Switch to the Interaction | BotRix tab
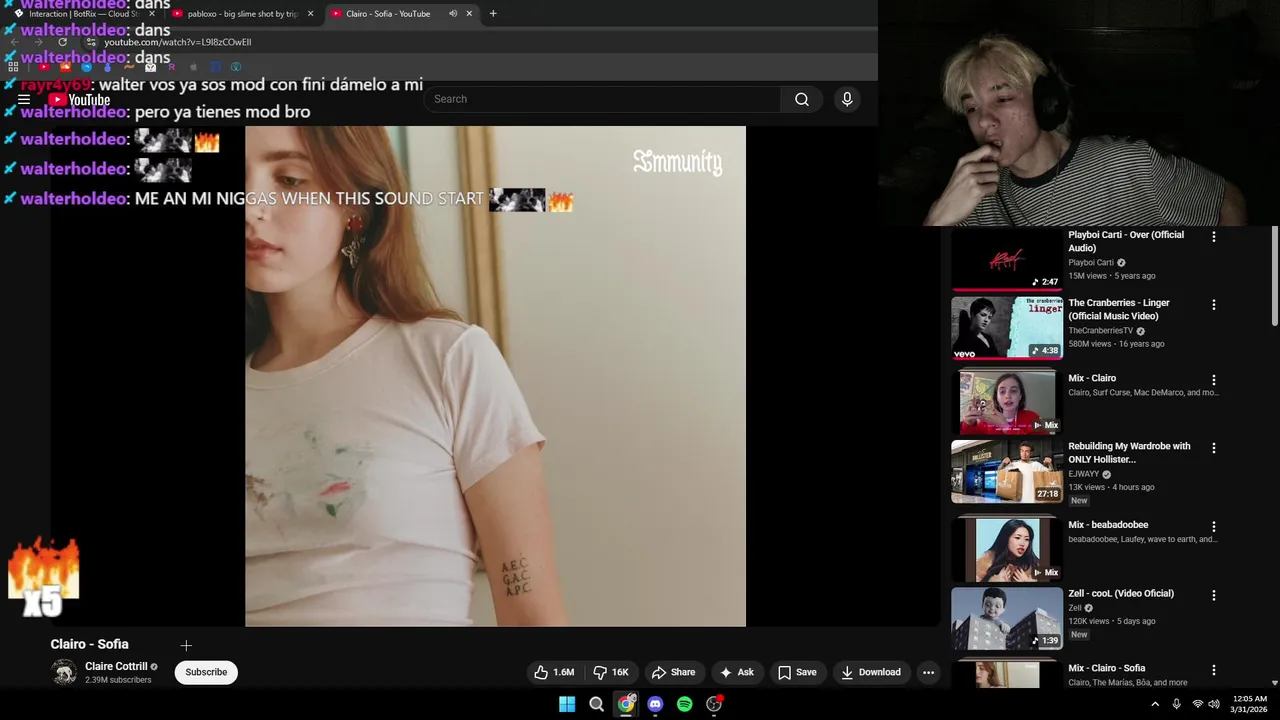Viewport: 1280px width, 720px height. click(82, 14)
